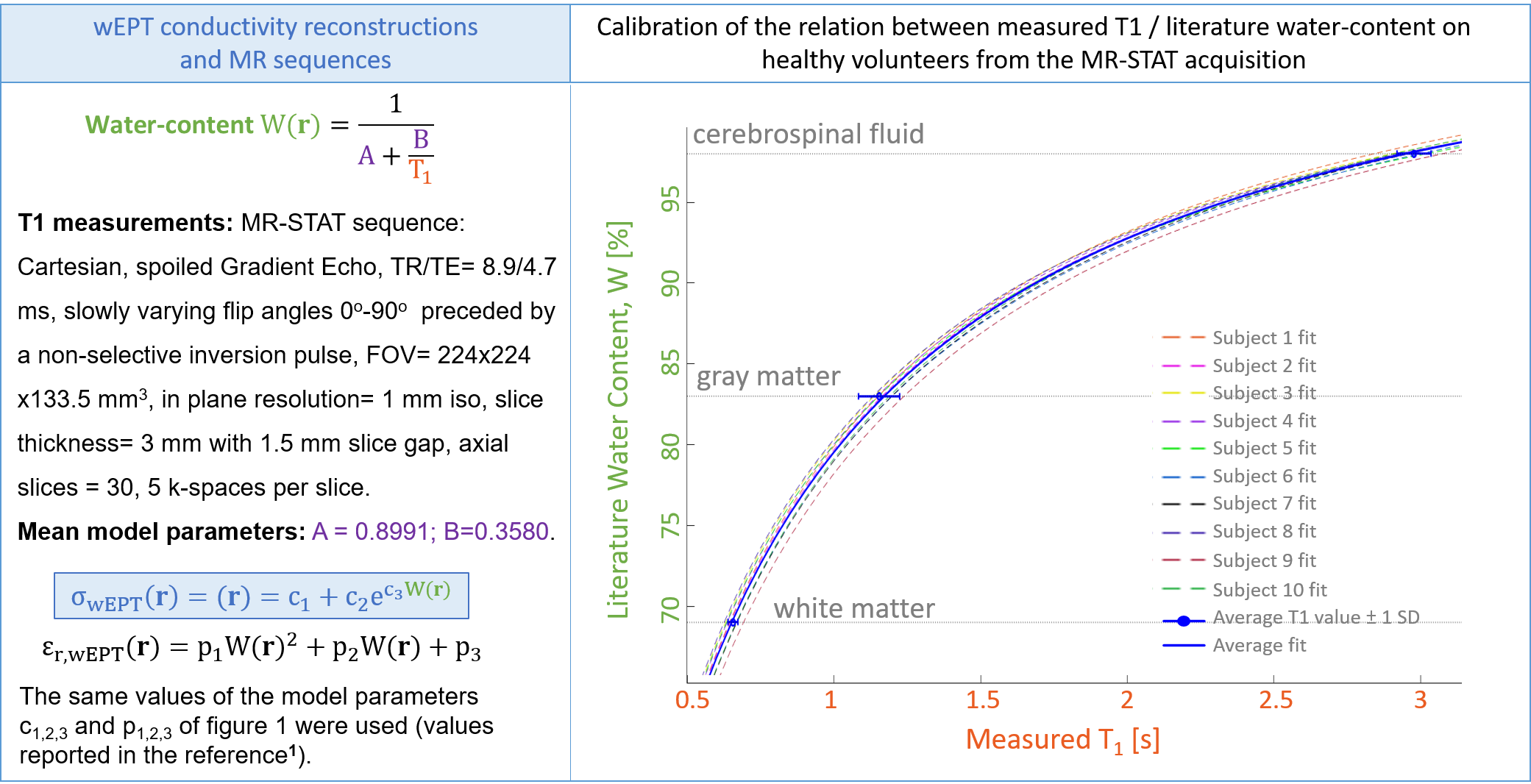Click the gray matter text label

pos(768,377)
